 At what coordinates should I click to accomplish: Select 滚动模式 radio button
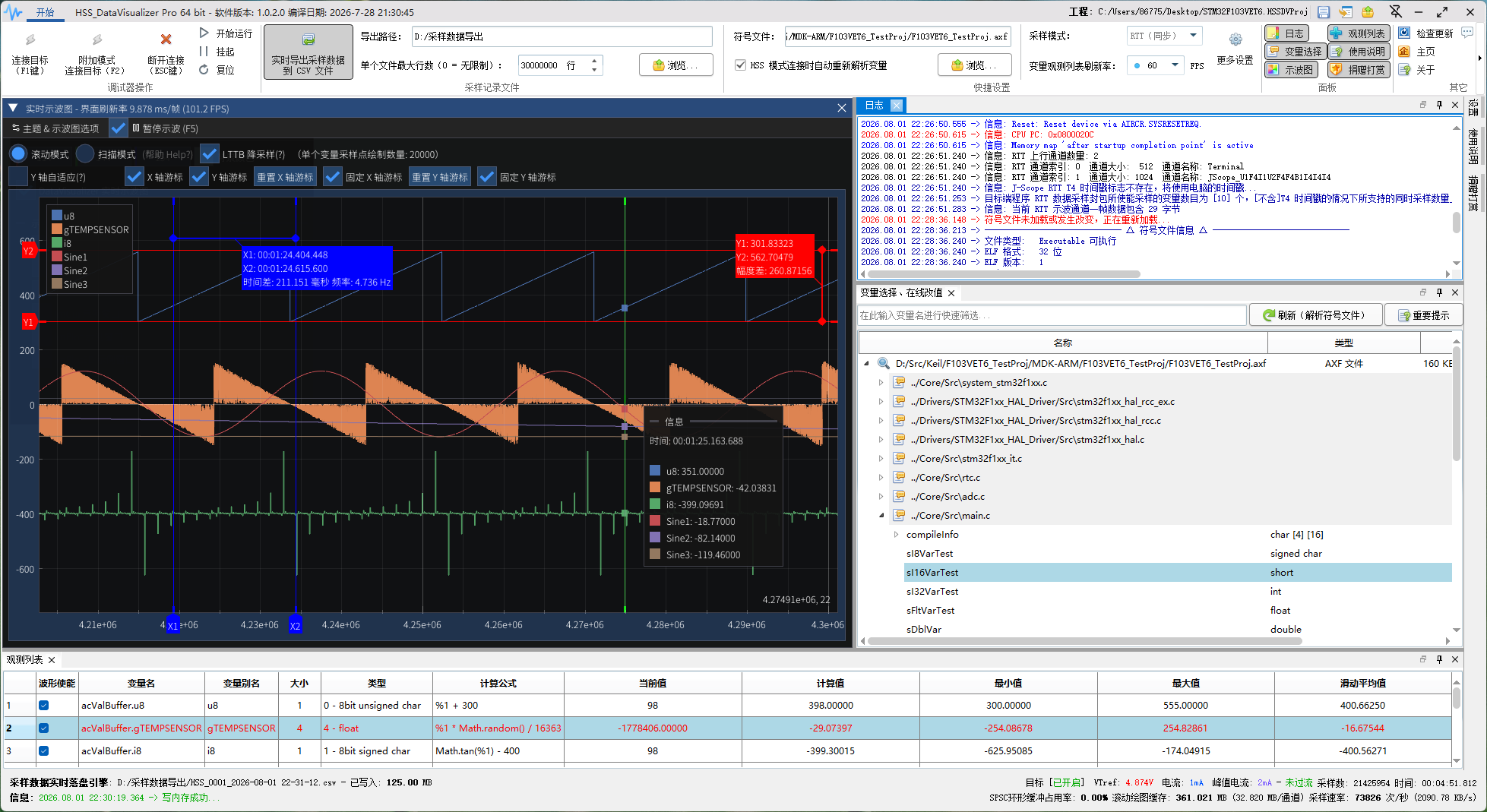[18, 153]
